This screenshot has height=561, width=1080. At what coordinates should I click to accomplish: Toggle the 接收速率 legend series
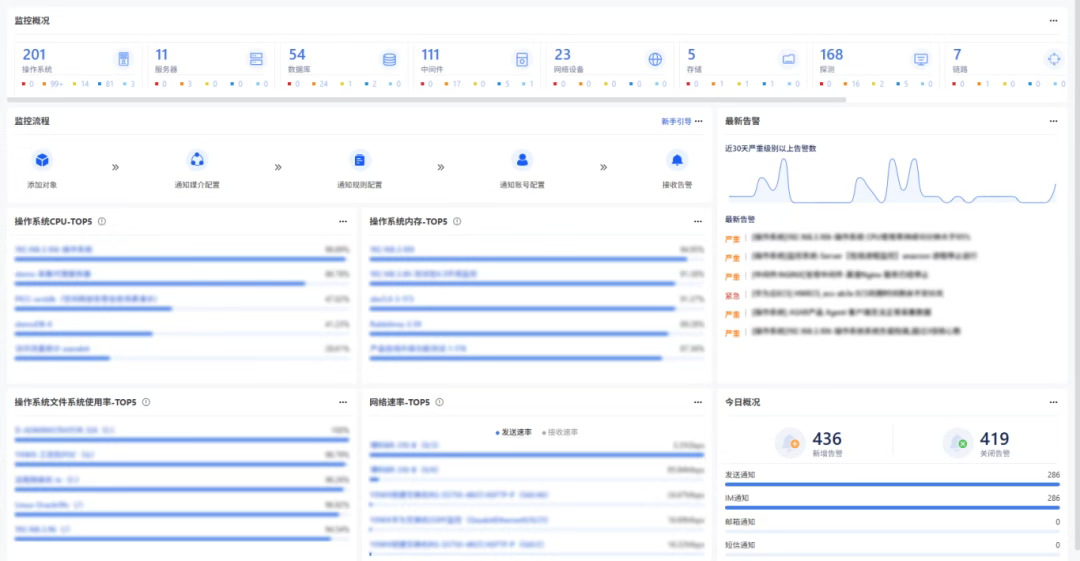(x=560, y=432)
